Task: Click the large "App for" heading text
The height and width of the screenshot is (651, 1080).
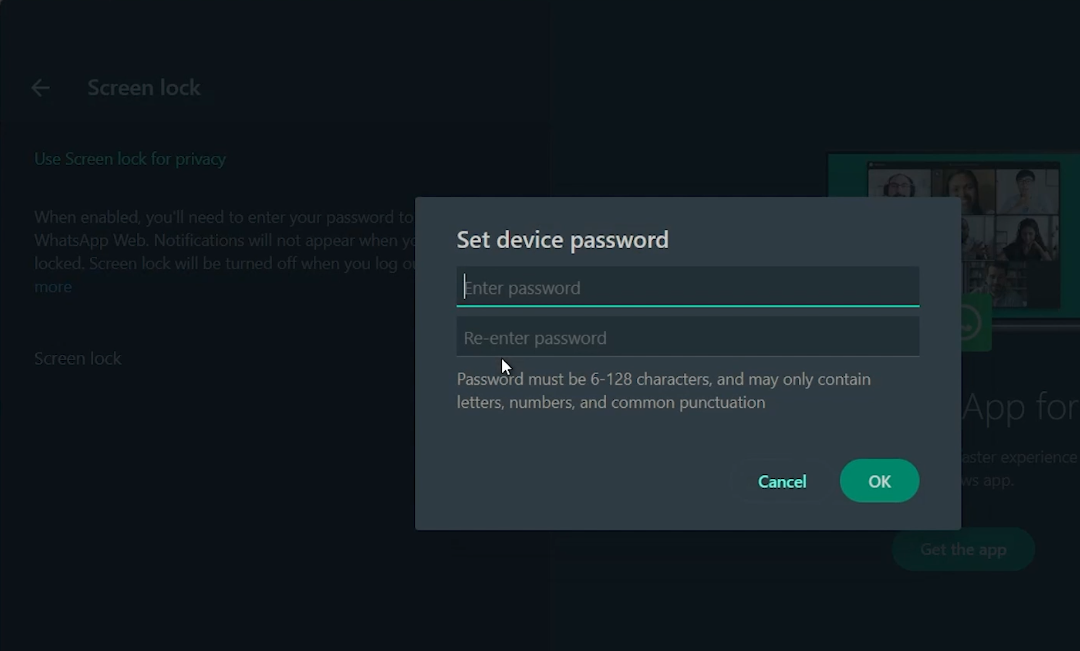Action: (1020, 407)
